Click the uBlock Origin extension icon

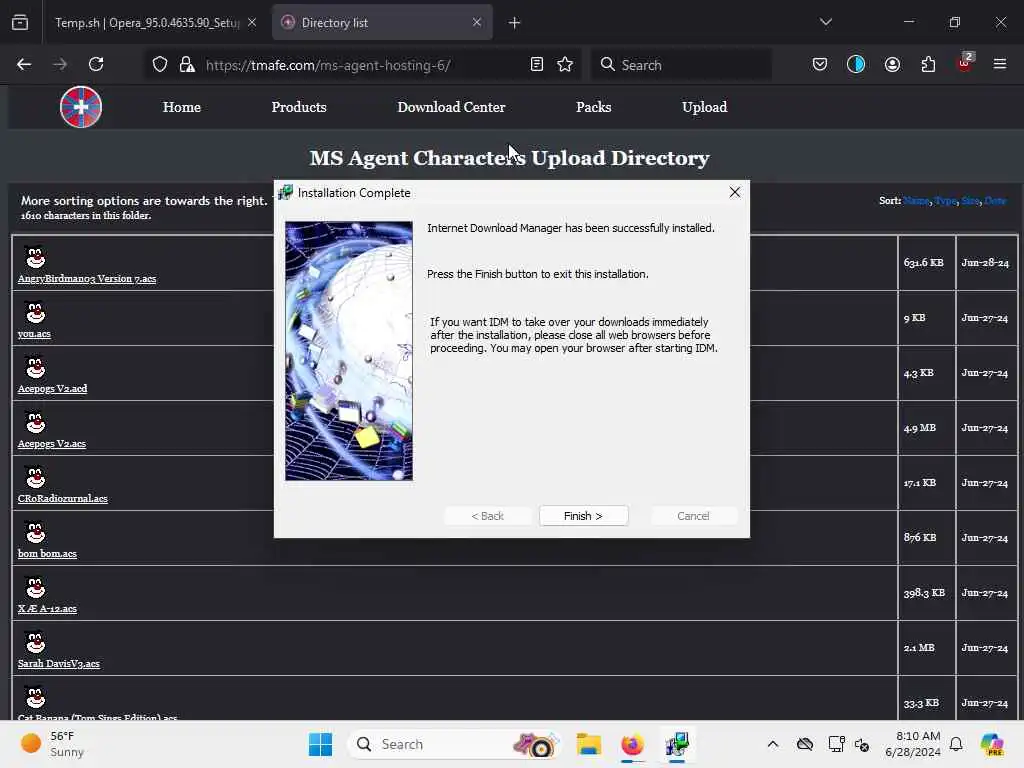[x=965, y=63]
